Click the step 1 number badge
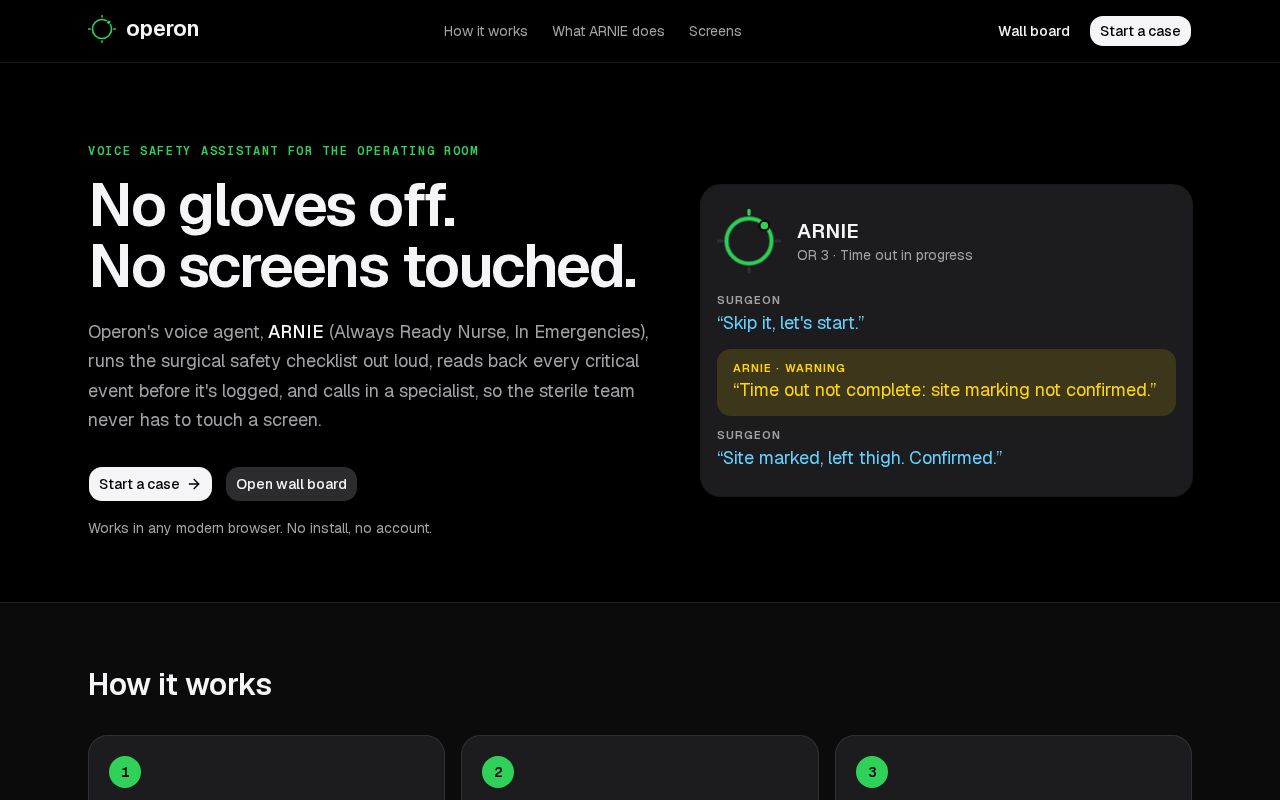Screen dimensions: 1280x800 [x=125, y=772]
